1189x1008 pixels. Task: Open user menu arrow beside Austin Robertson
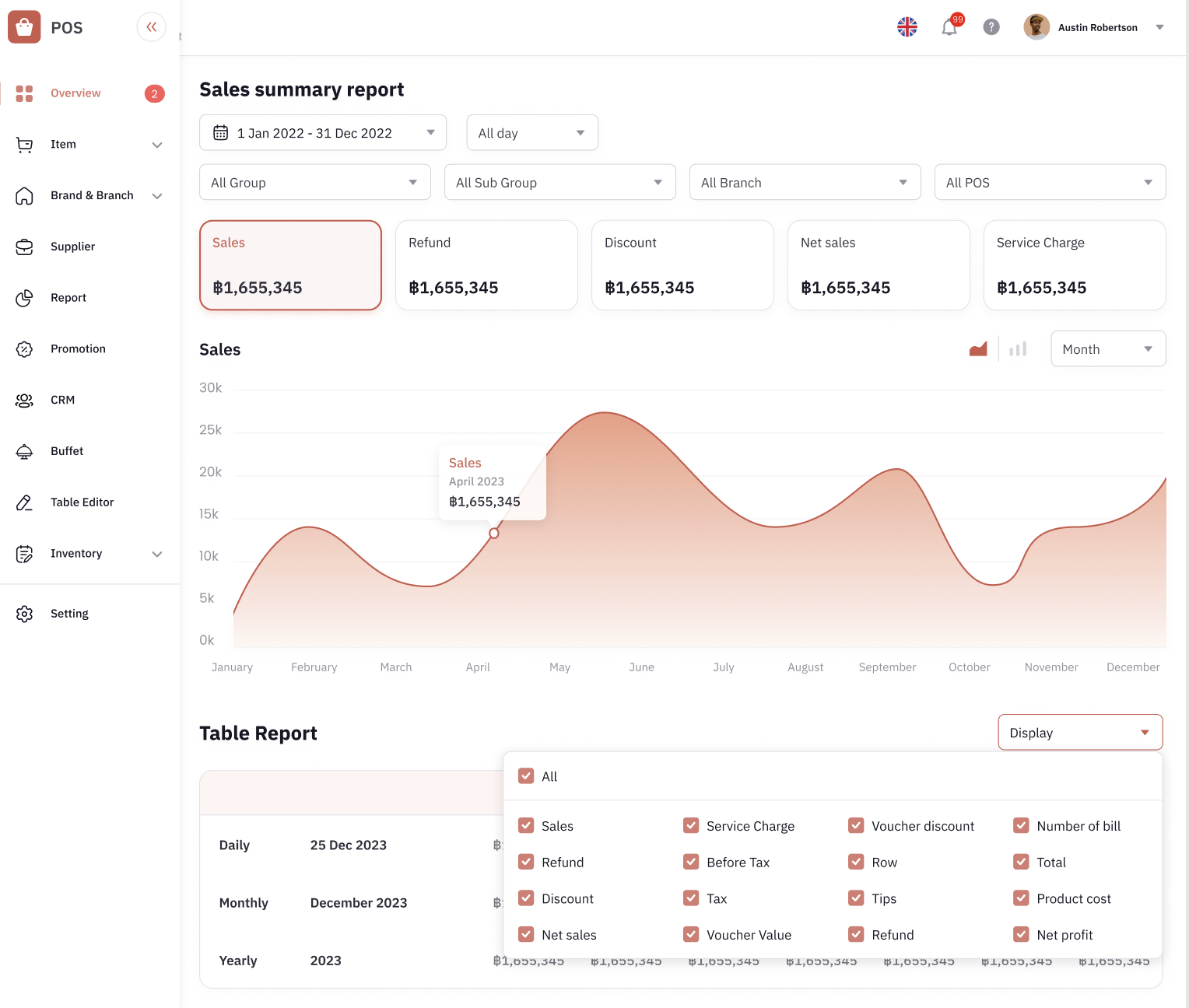point(1159,27)
